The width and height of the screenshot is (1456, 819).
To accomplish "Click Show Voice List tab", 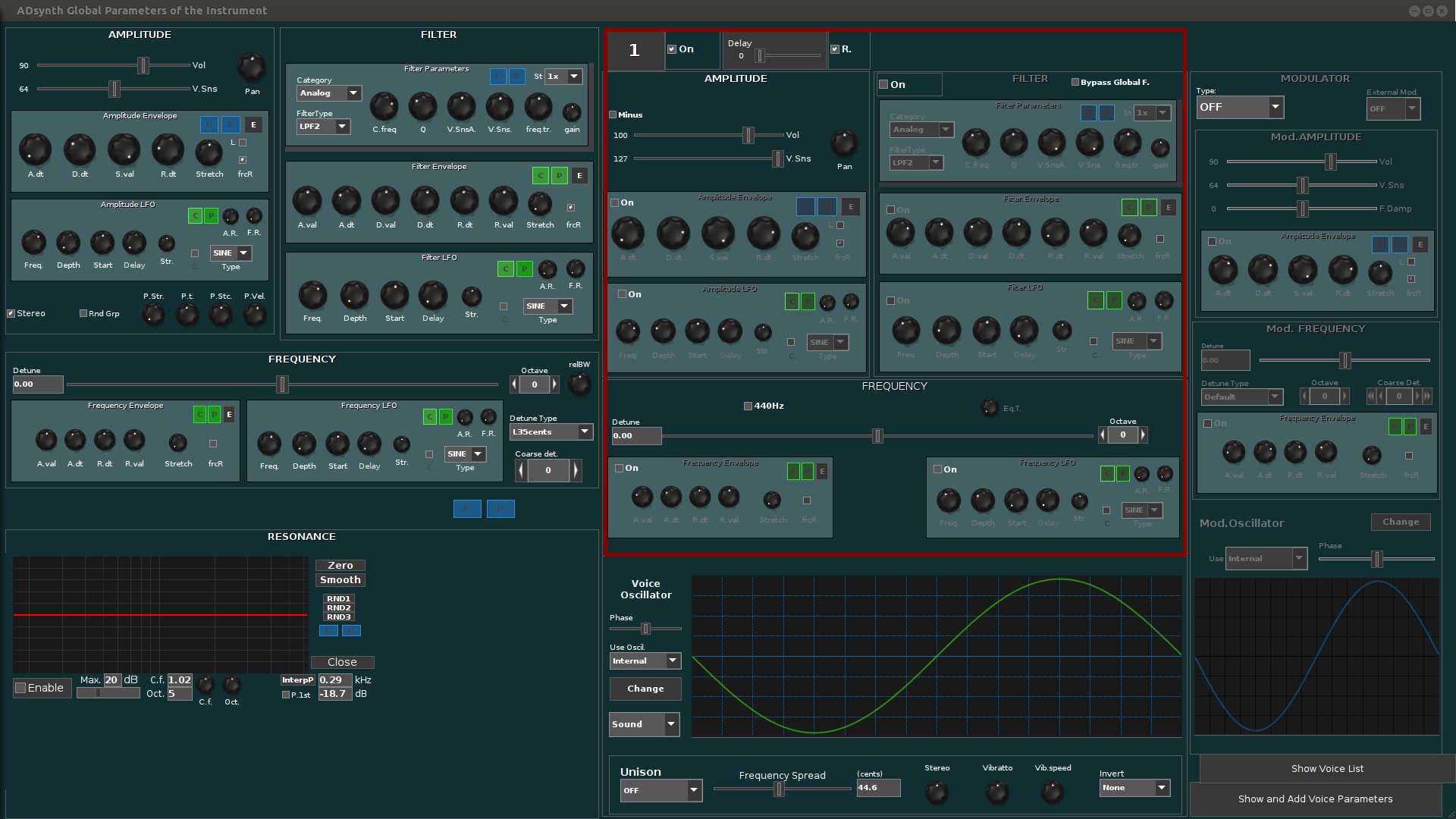I will point(1326,768).
